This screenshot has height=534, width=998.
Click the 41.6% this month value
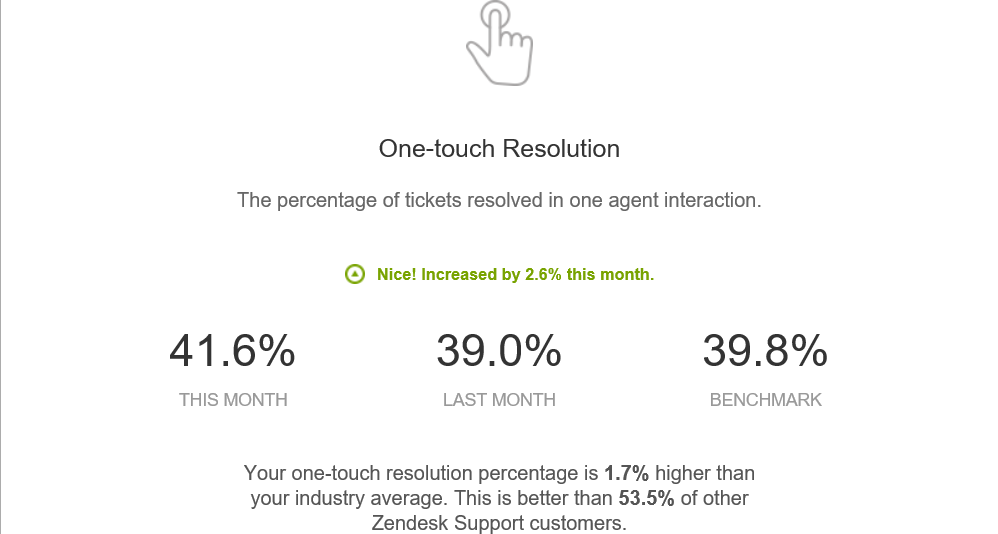tap(232, 351)
